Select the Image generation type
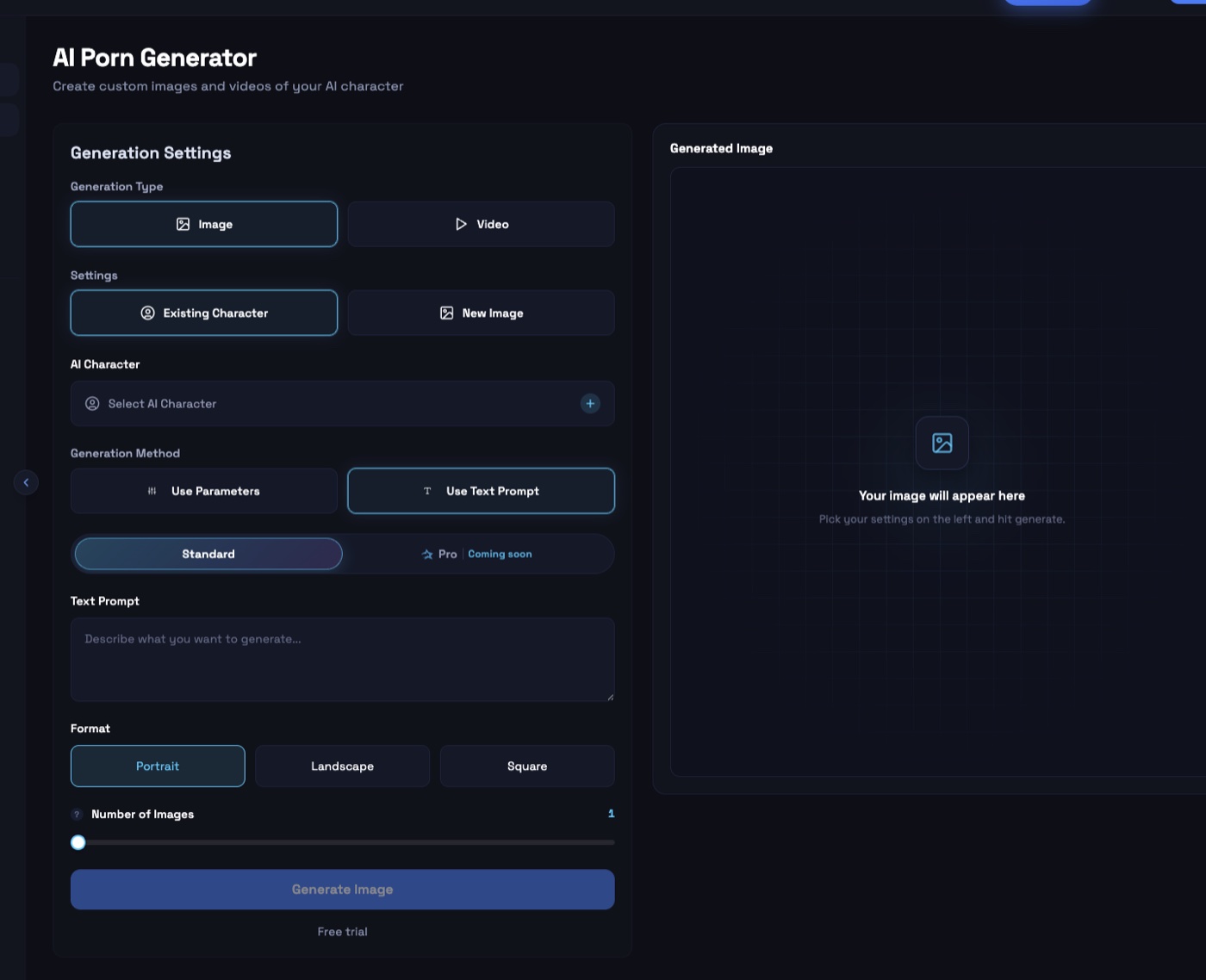The height and width of the screenshot is (980, 1206). click(x=204, y=224)
